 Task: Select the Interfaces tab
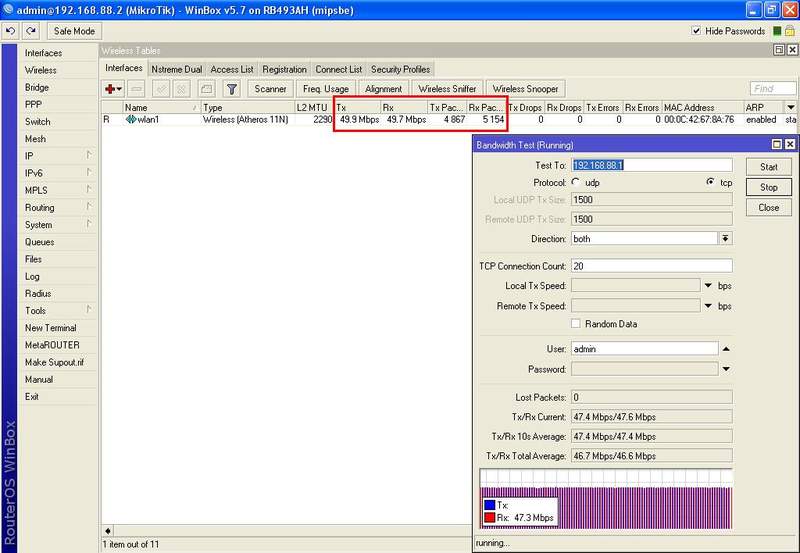click(x=123, y=68)
